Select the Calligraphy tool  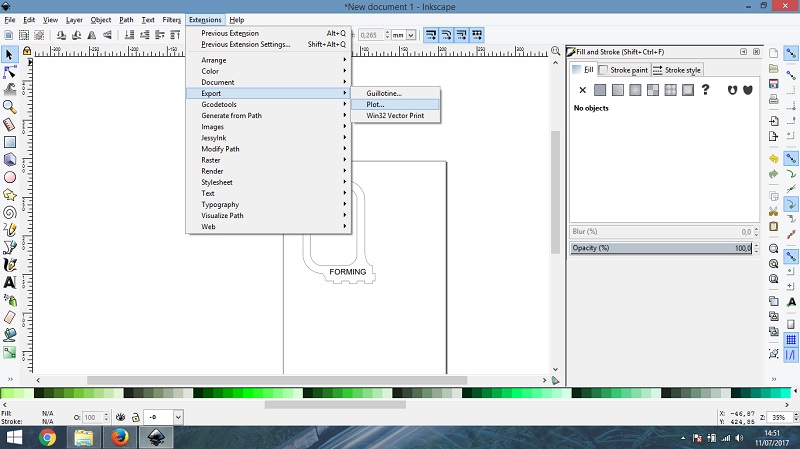(9, 265)
